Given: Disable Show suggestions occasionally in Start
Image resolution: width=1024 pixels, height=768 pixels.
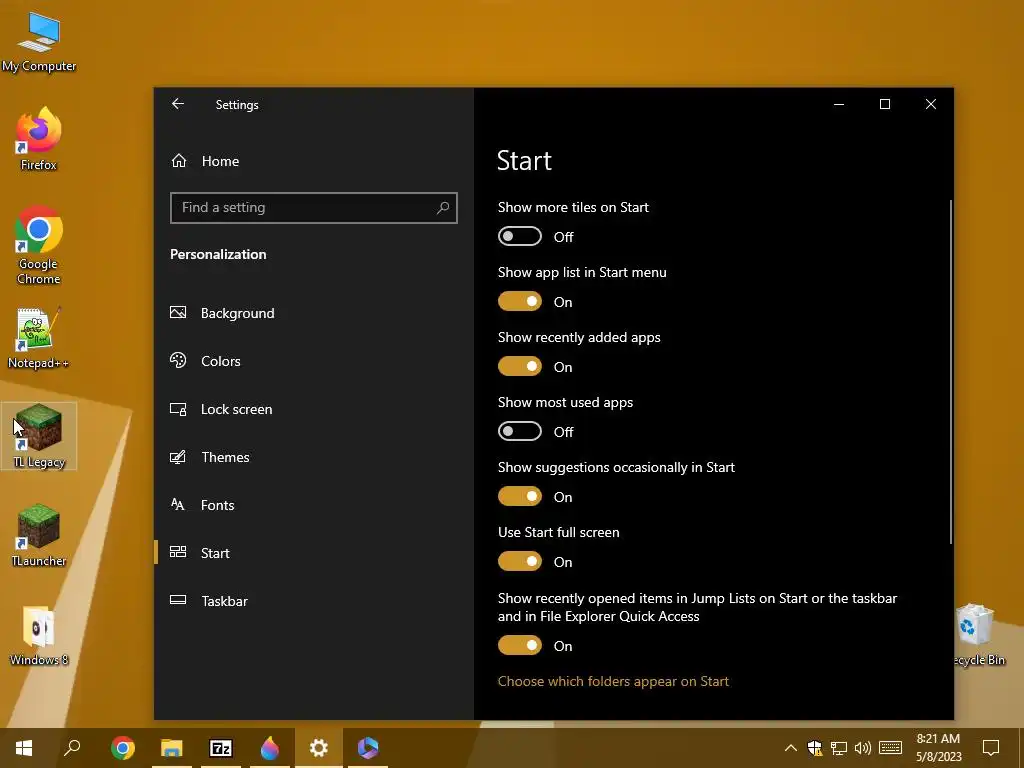Looking at the screenshot, I should click(520, 496).
